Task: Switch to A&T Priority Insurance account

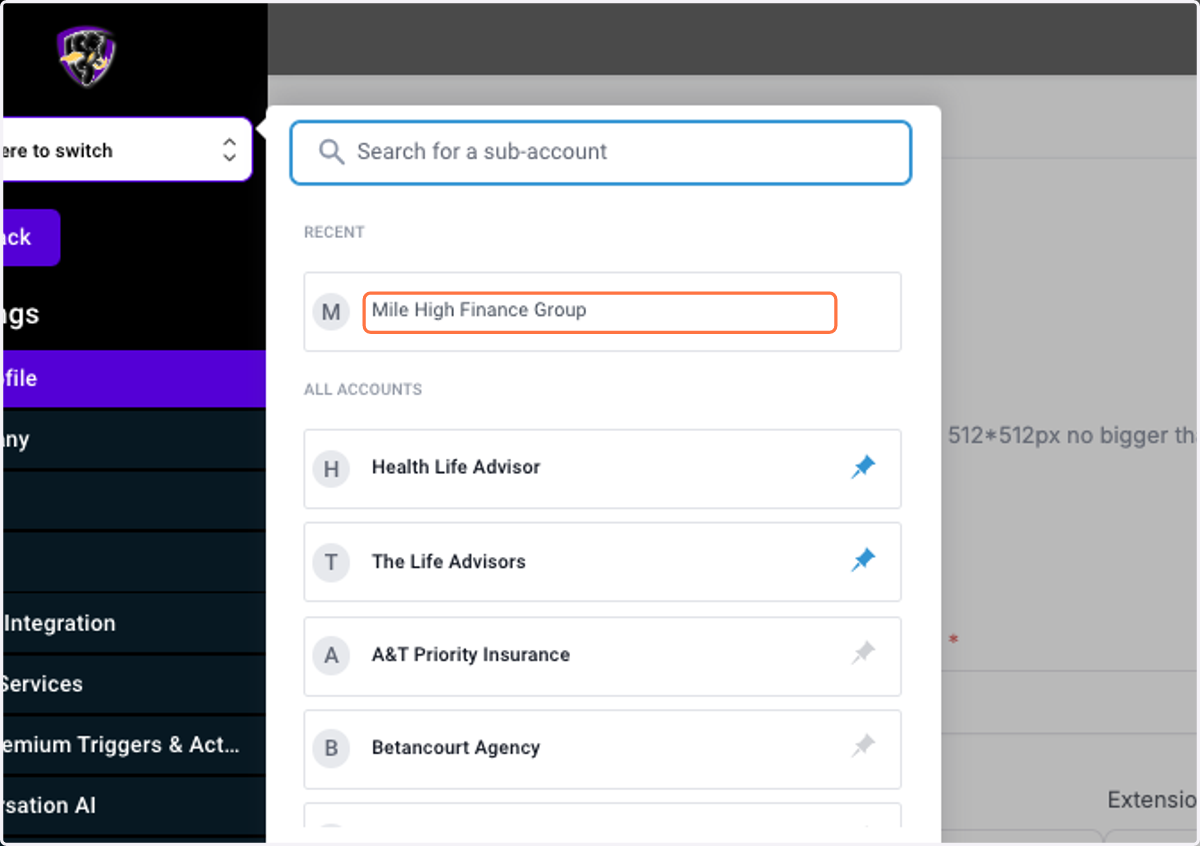Action: (x=602, y=656)
